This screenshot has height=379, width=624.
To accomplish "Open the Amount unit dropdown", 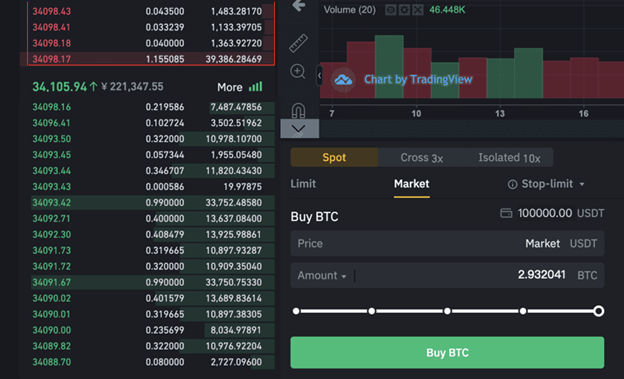I will point(322,275).
